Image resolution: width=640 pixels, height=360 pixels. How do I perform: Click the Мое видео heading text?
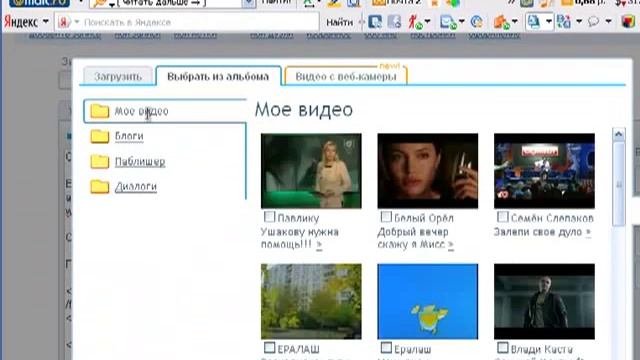[x=304, y=110]
